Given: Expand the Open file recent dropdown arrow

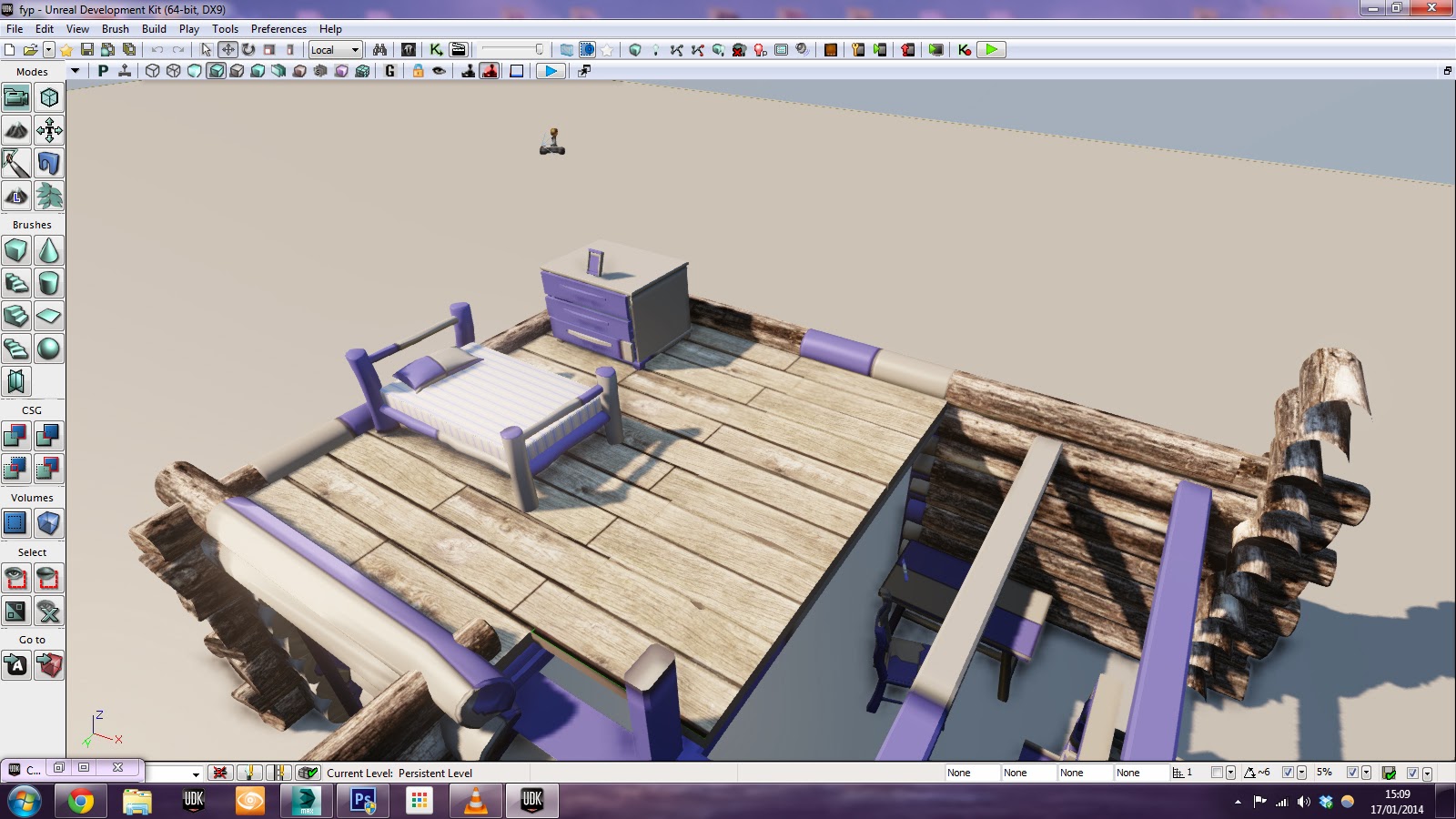Looking at the screenshot, I should click(x=49, y=50).
